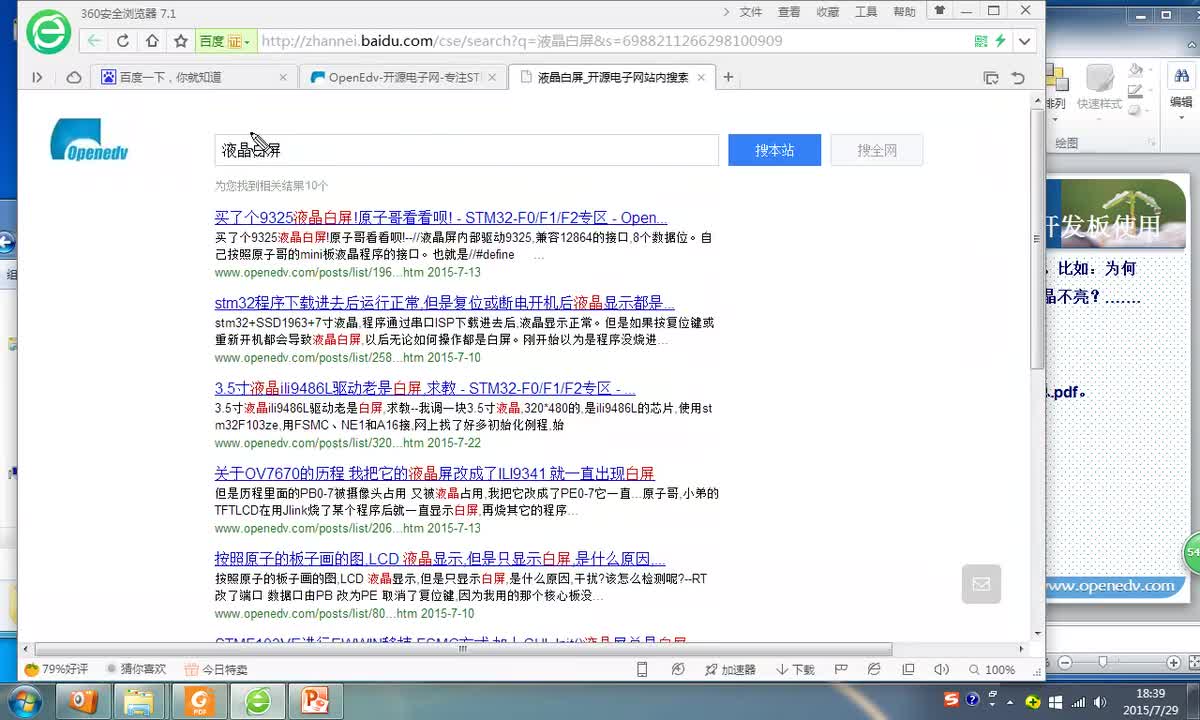Open result 按照原子的板子画的图,LCD
This screenshot has width=1200, height=720.
[x=440, y=558]
